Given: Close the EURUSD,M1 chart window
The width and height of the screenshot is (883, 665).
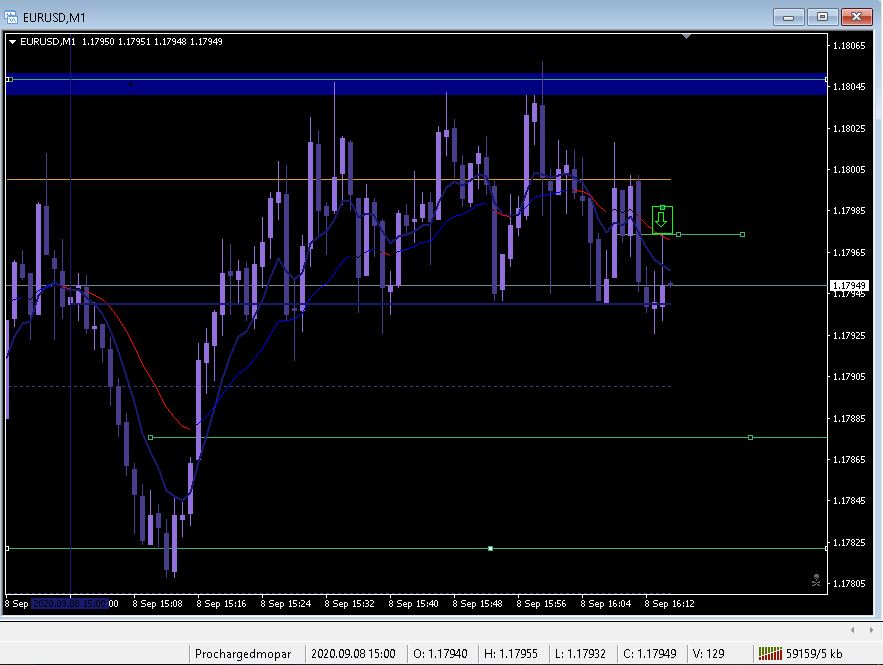Looking at the screenshot, I should pos(857,17).
